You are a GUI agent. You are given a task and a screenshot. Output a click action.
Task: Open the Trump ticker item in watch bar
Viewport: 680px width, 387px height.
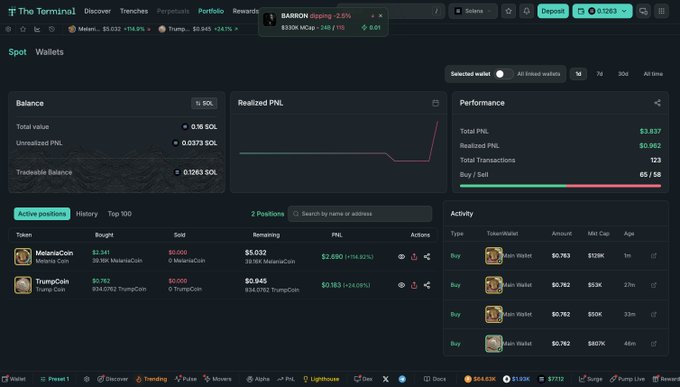tap(198, 29)
